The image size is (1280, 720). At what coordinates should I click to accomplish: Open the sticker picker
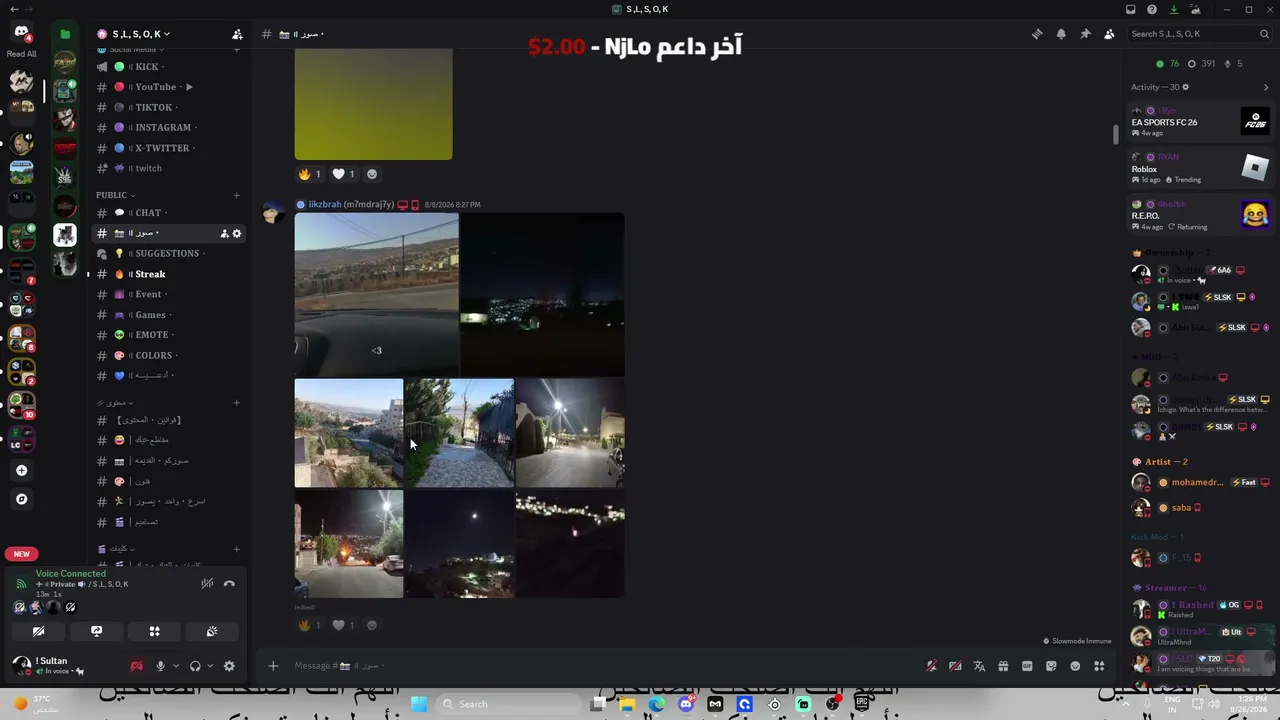1051,666
